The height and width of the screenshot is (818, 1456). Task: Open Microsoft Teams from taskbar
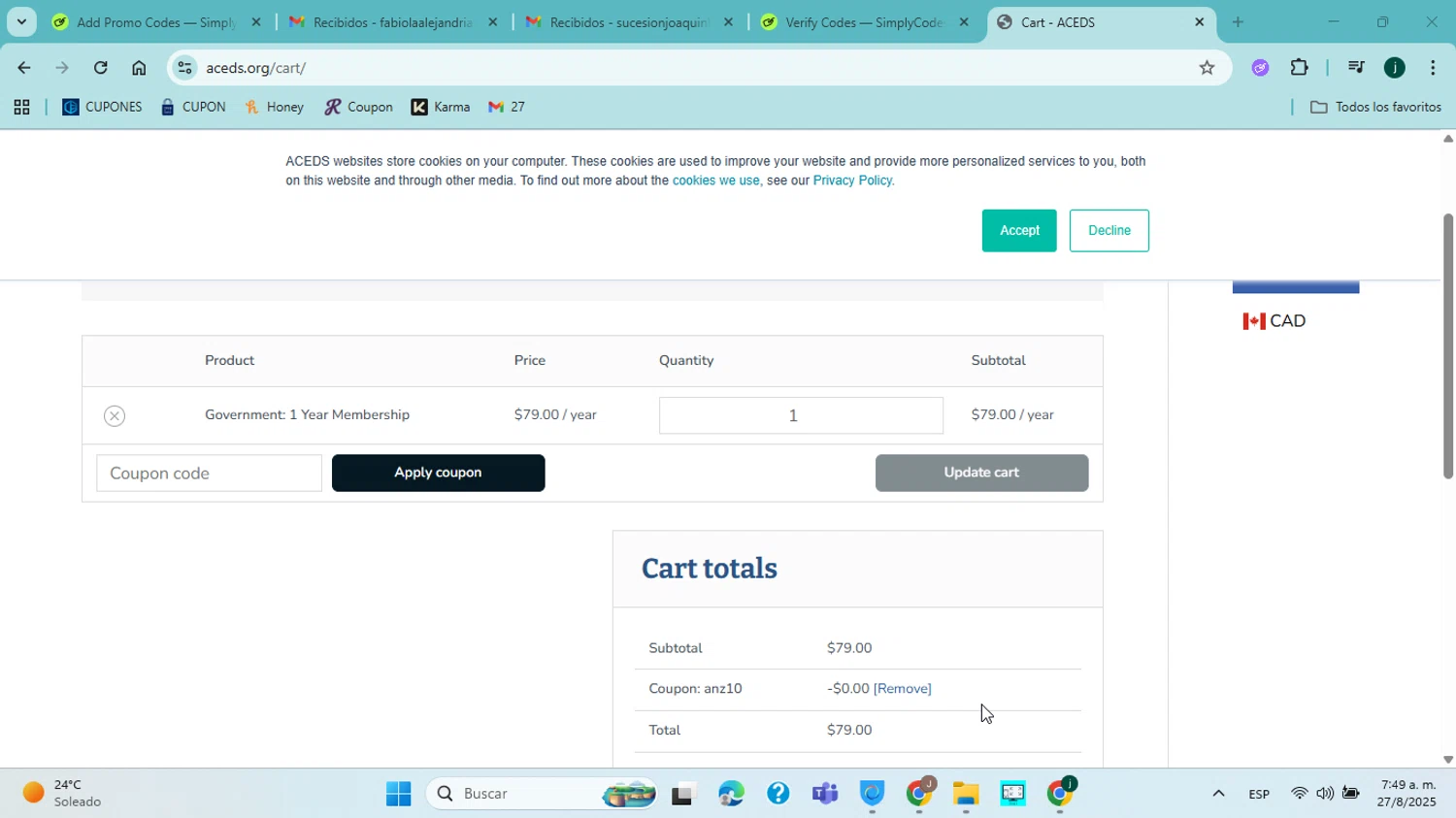click(x=825, y=794)
